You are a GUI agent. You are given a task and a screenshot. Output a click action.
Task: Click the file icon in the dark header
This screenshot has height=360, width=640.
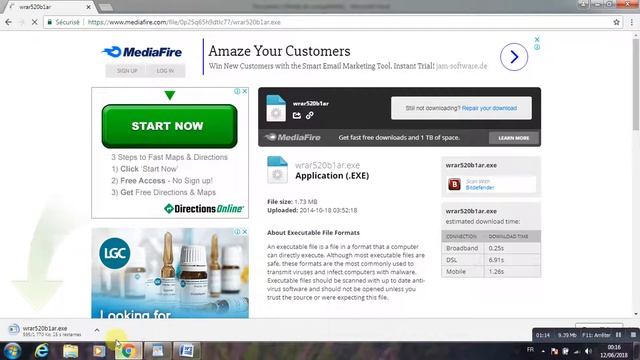276,108
